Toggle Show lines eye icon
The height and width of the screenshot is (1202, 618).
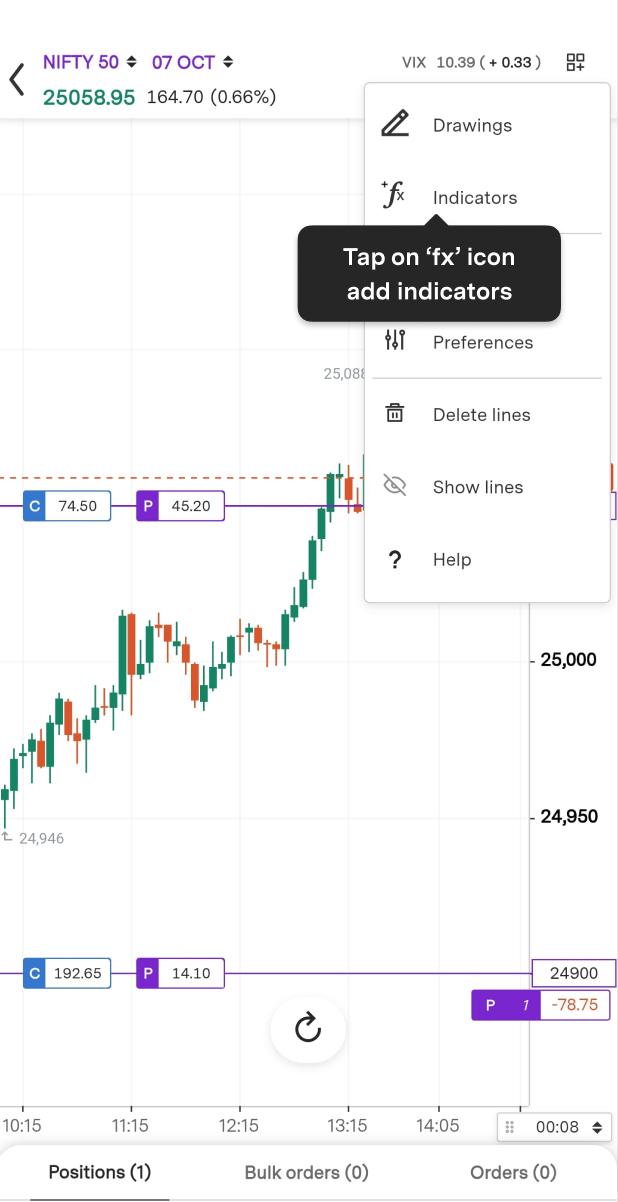point(395,487)
